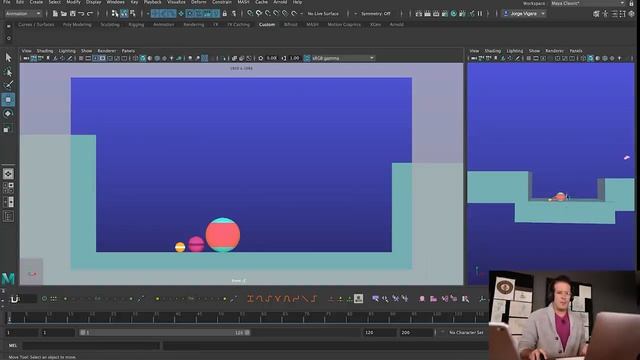Toggle select by object type mode
Image resolution: width=640 pixels, height=360 pixels.
(x=124, y=13)
